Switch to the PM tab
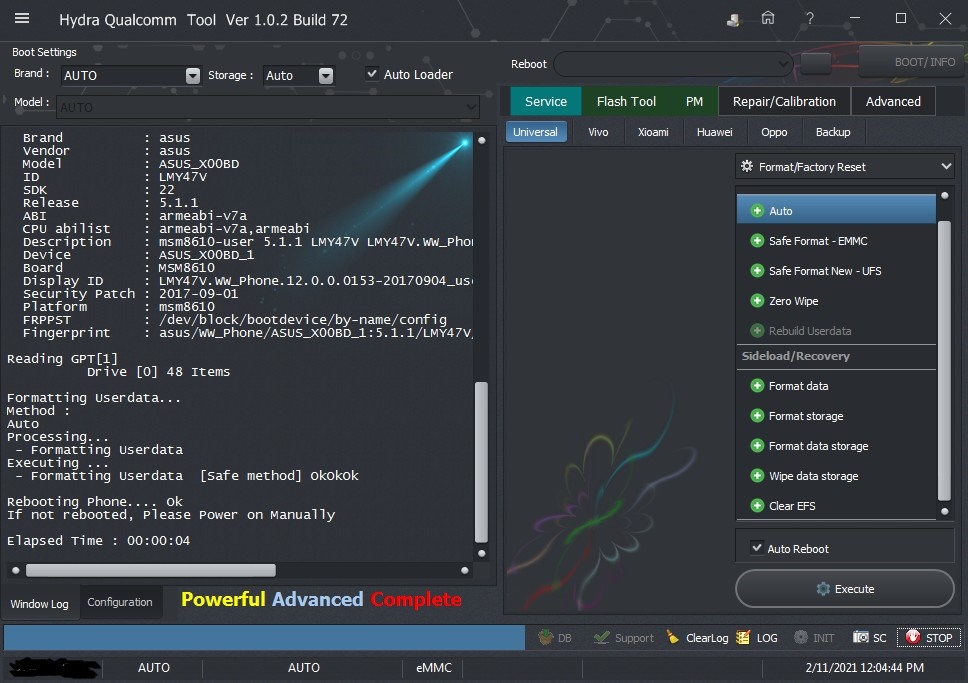This screenshot has height=683, width=968. (694, 101)
